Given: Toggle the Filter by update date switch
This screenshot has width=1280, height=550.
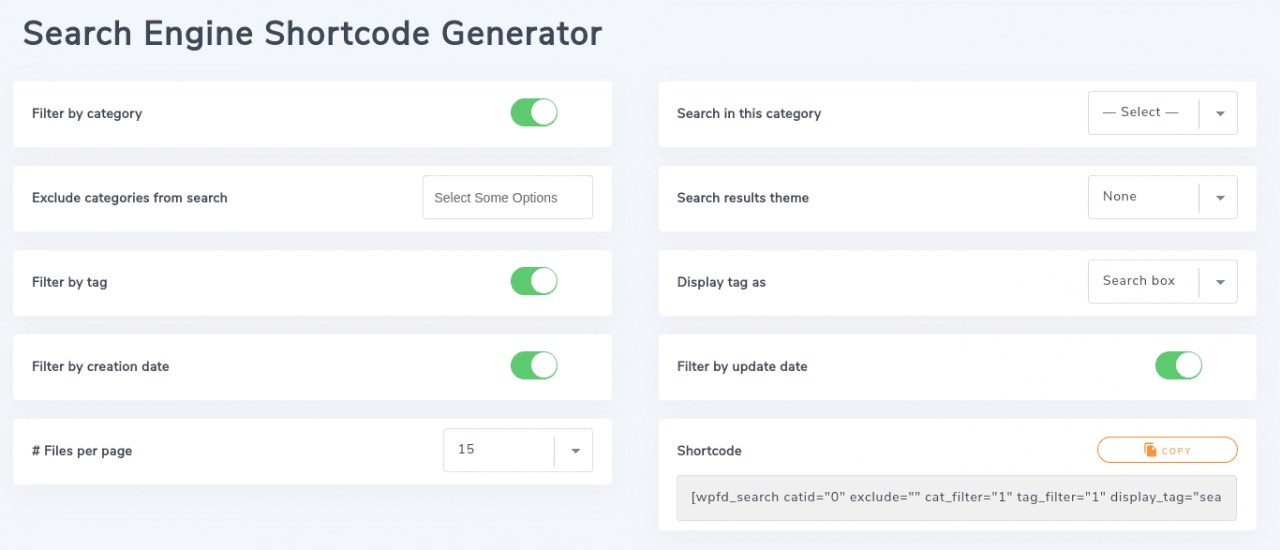Looking at the screenshot, I should pyautogui.click(x=1178, y=366).
